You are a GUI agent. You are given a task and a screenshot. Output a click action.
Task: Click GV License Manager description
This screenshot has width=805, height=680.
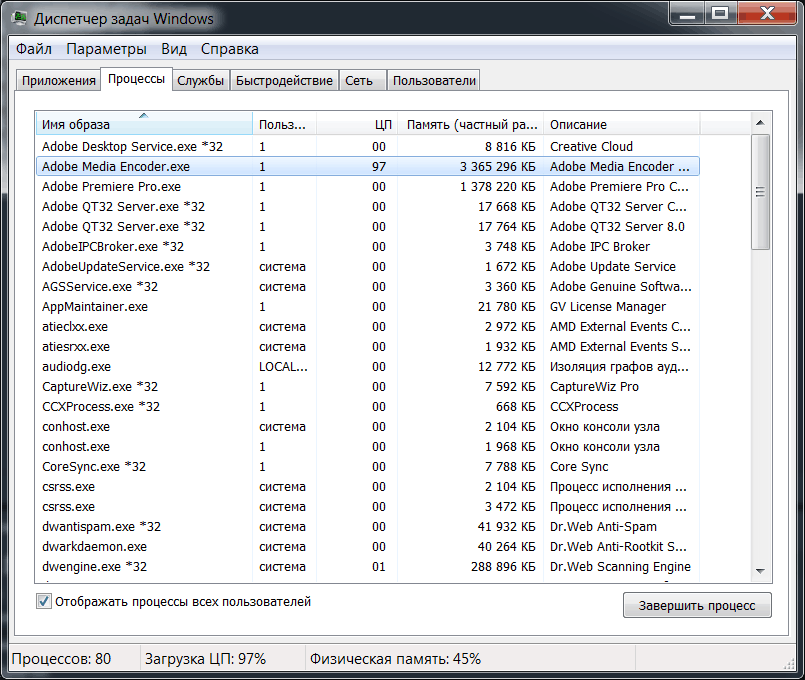(x=608, y=307)
